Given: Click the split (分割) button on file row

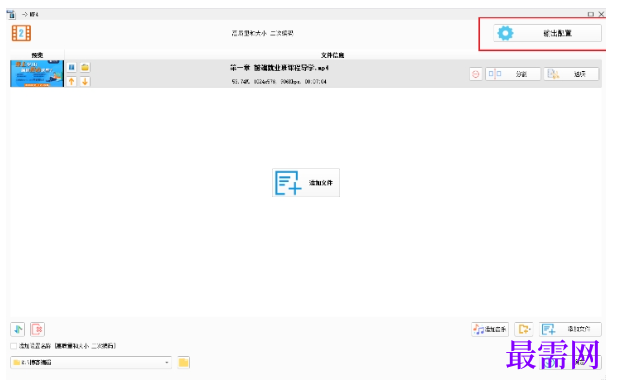Looking at the screenshot, I should click(x=513, y=74).
